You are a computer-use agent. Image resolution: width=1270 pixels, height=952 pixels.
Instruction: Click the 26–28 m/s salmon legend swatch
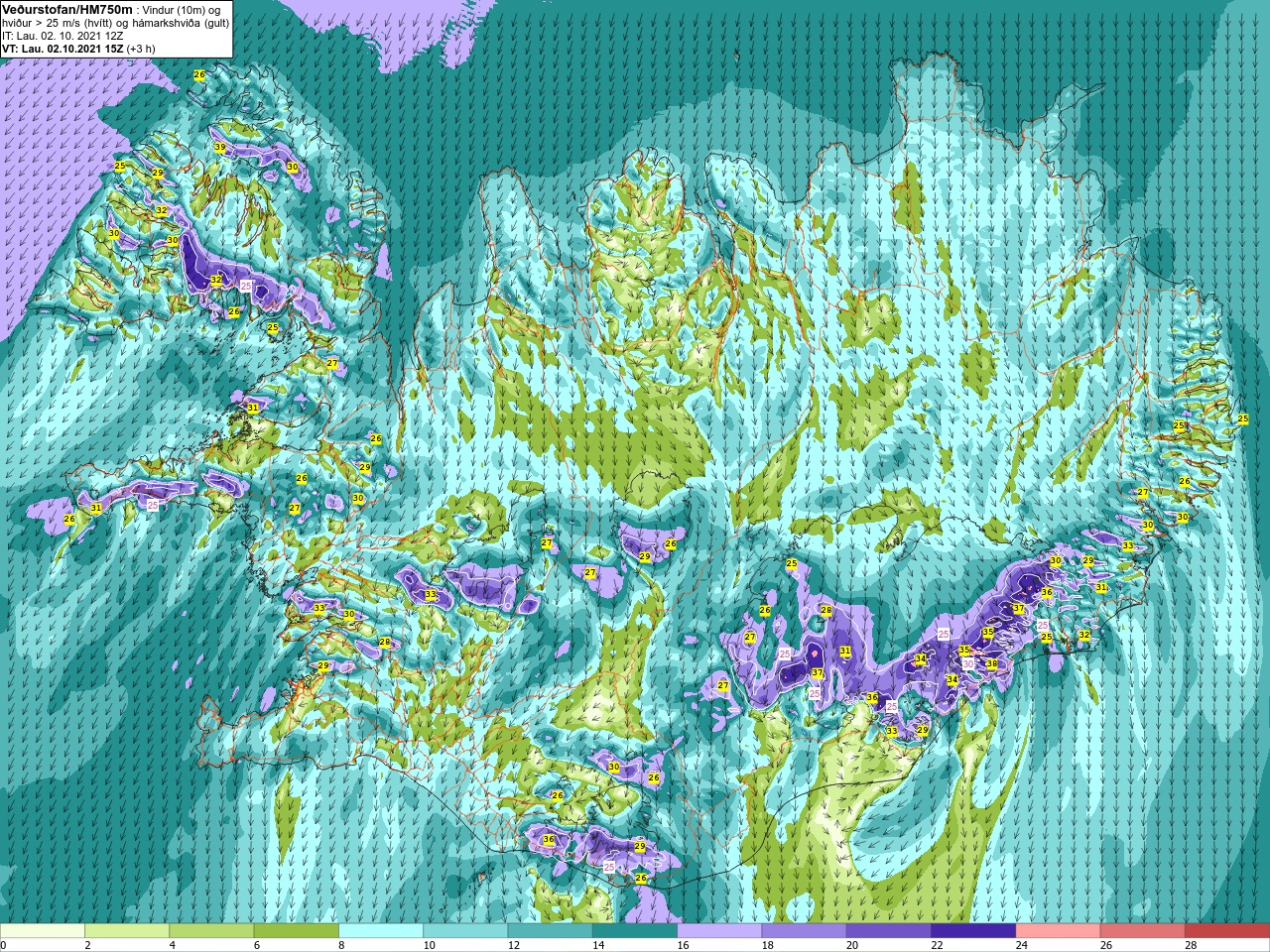pos(1142,931)
